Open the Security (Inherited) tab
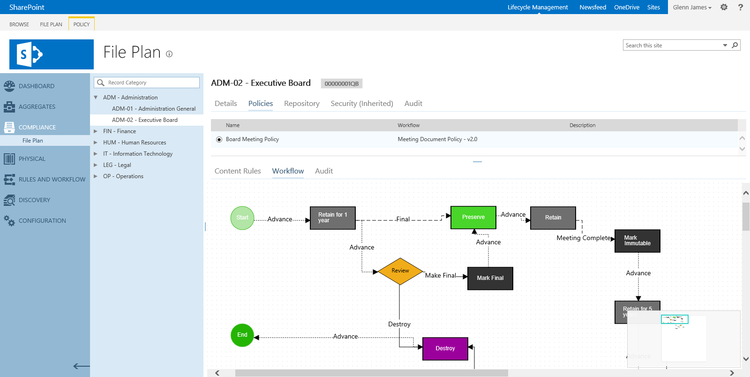750x377 pixels. [x=362, y=103]
